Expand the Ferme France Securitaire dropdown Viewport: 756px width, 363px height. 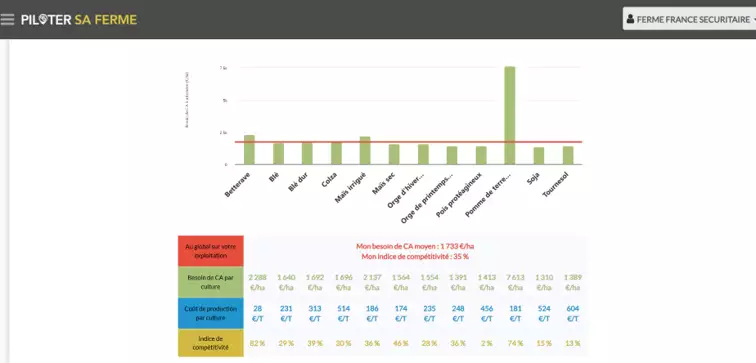689,19
